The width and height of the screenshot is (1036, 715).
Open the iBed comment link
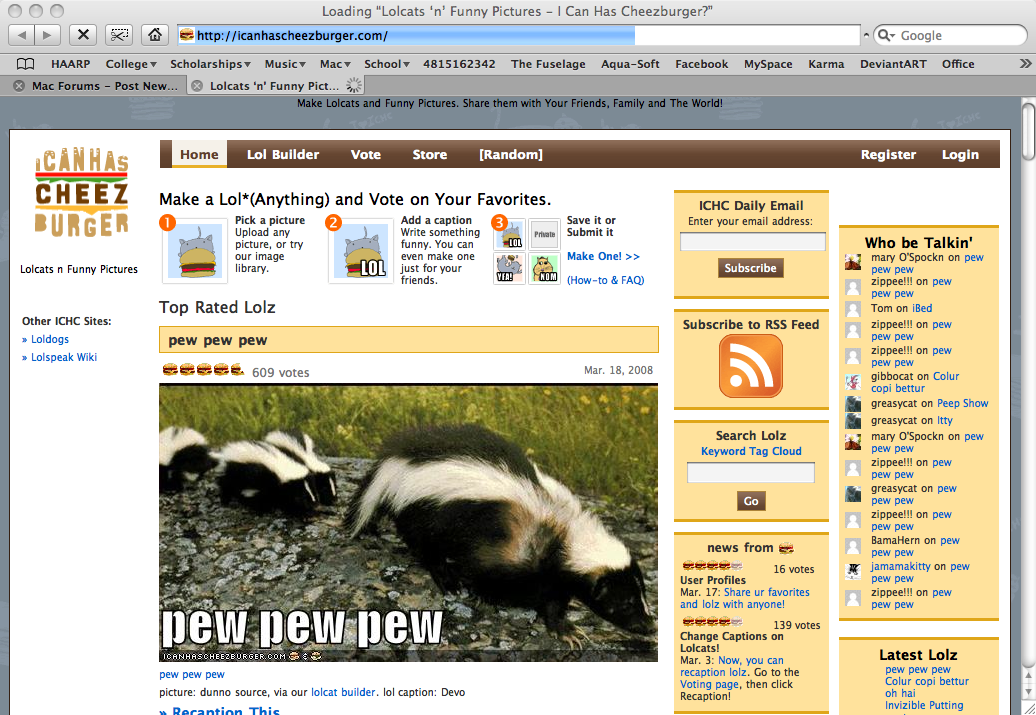click(922, 308)
